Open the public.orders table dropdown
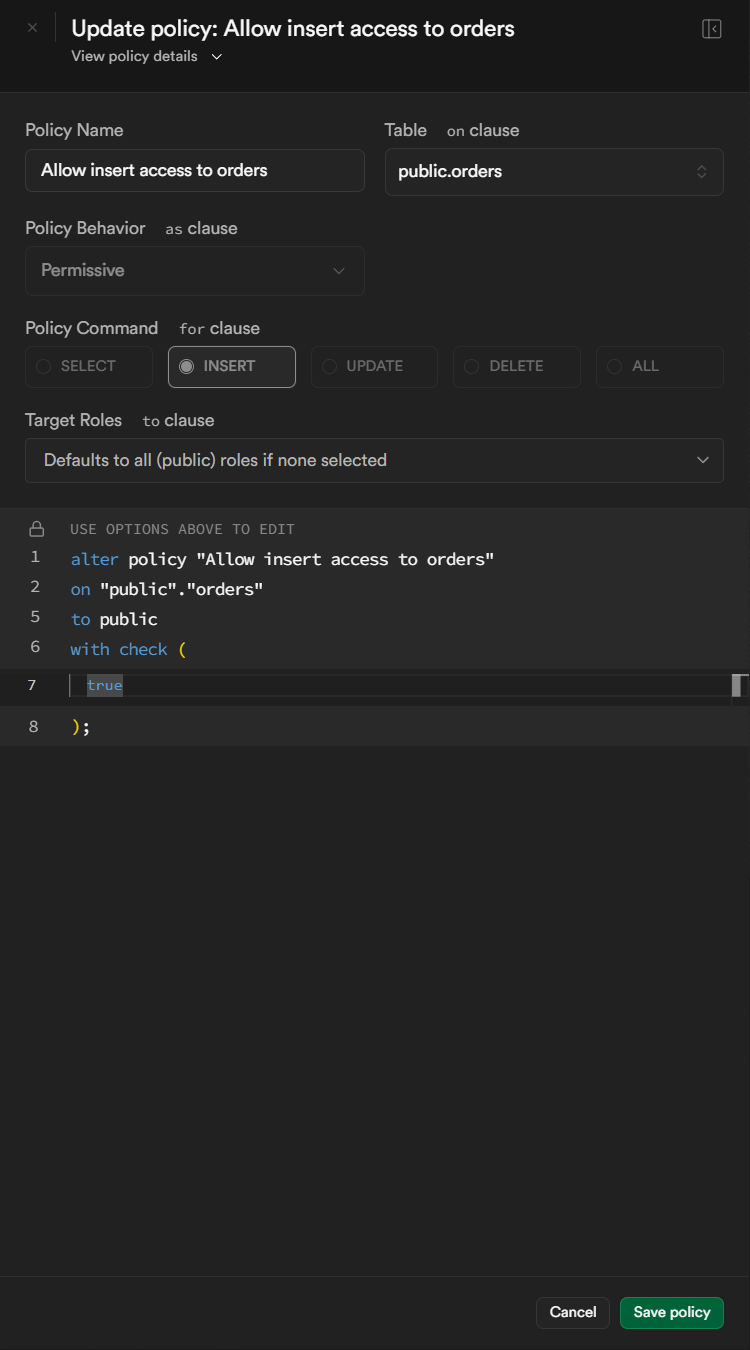Image resolution: width=750 pixels, height=1350 pixels. 553,171
